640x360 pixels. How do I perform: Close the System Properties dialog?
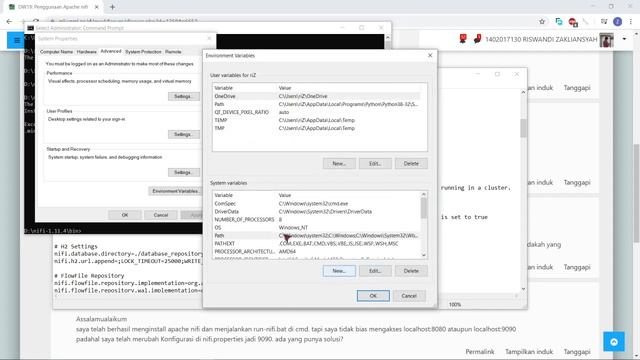[x=209, y=38]
